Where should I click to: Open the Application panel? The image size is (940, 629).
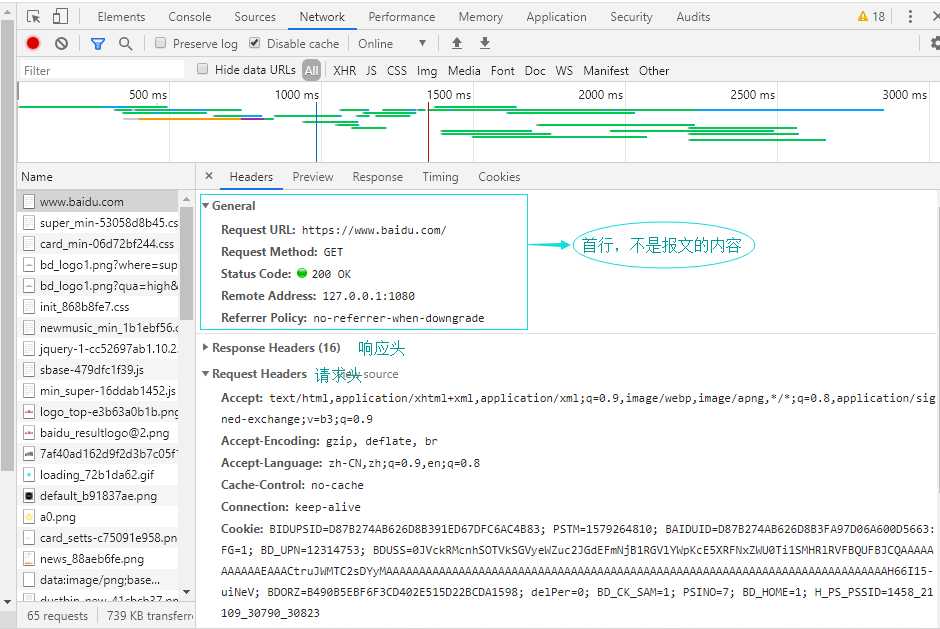(556, 17)
